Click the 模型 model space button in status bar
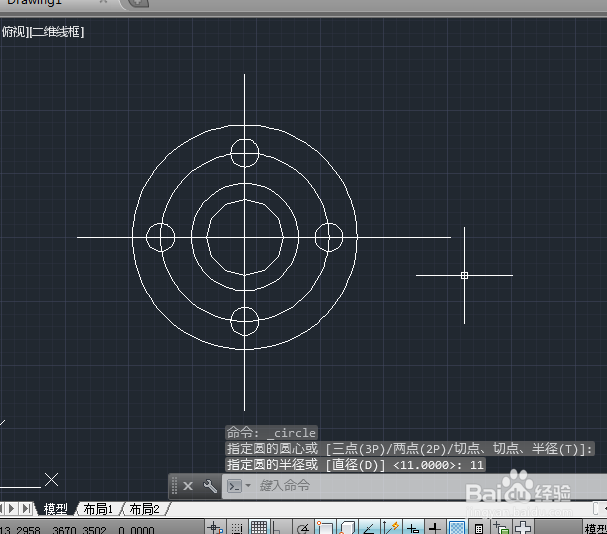 tap(595, 529)
